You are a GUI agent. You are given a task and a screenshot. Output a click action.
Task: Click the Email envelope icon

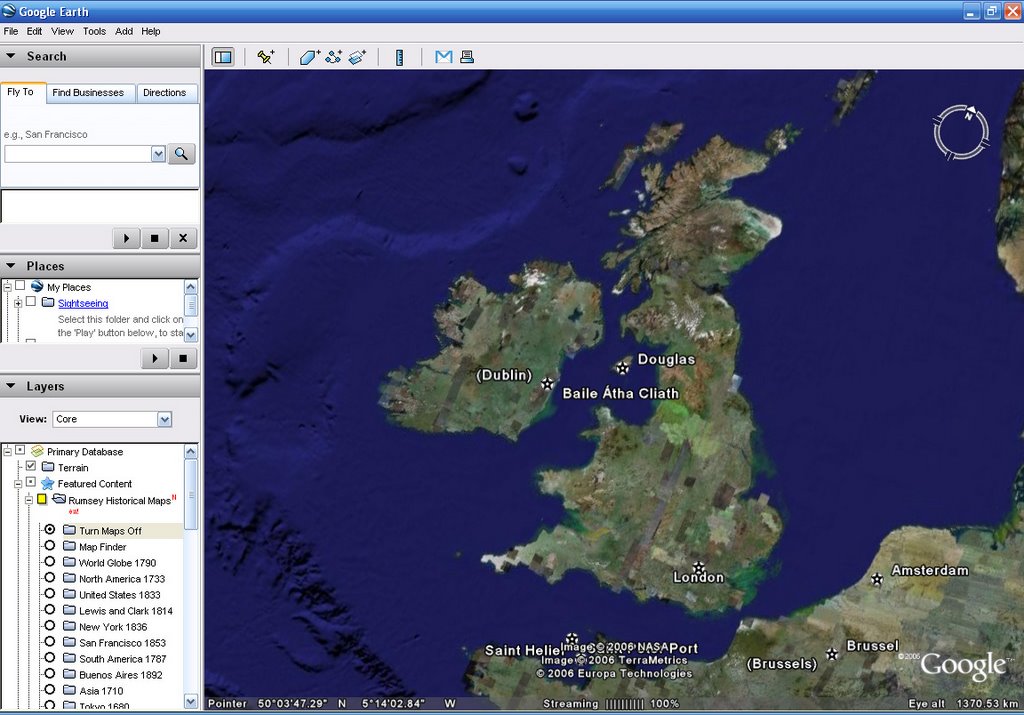443,57
